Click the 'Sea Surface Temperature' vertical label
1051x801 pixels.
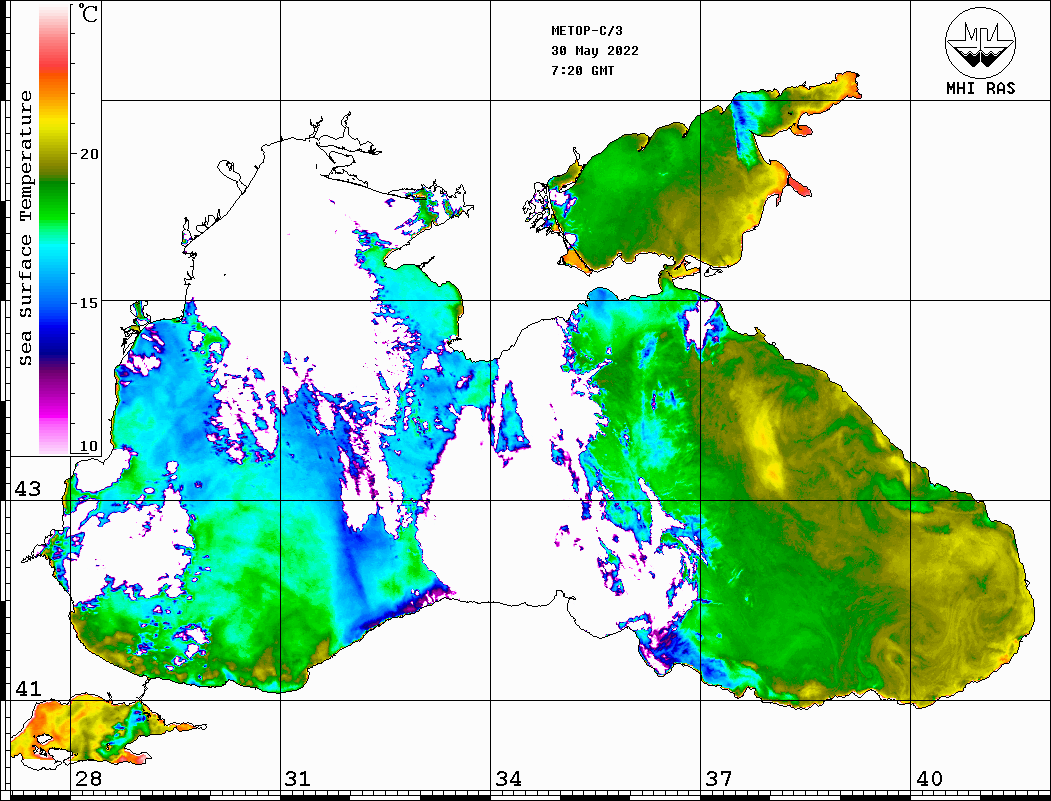26,229
